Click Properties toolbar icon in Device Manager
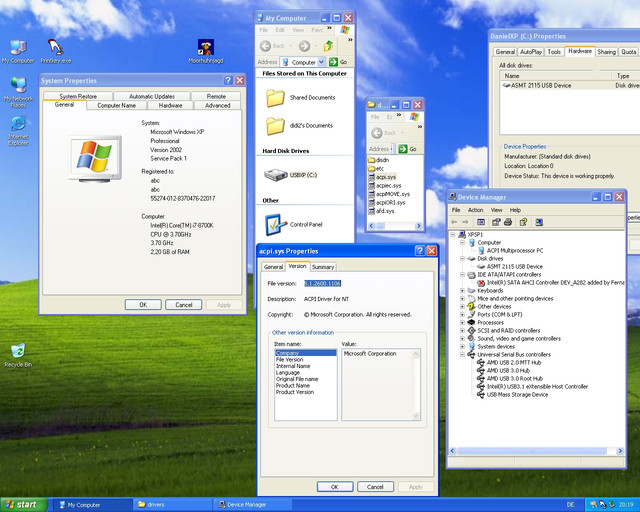The width and height of the screenshot is (640, 512). click(x=496, y=222)
